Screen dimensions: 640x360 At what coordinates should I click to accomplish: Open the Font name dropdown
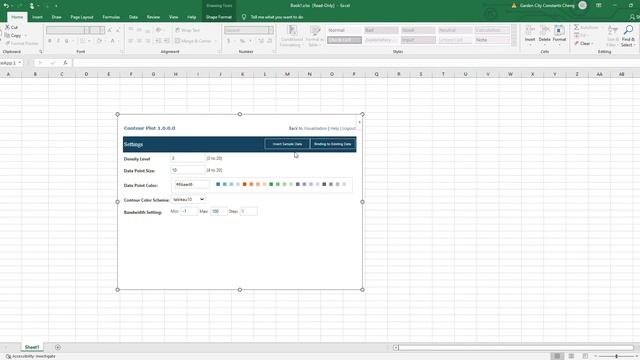87,30
